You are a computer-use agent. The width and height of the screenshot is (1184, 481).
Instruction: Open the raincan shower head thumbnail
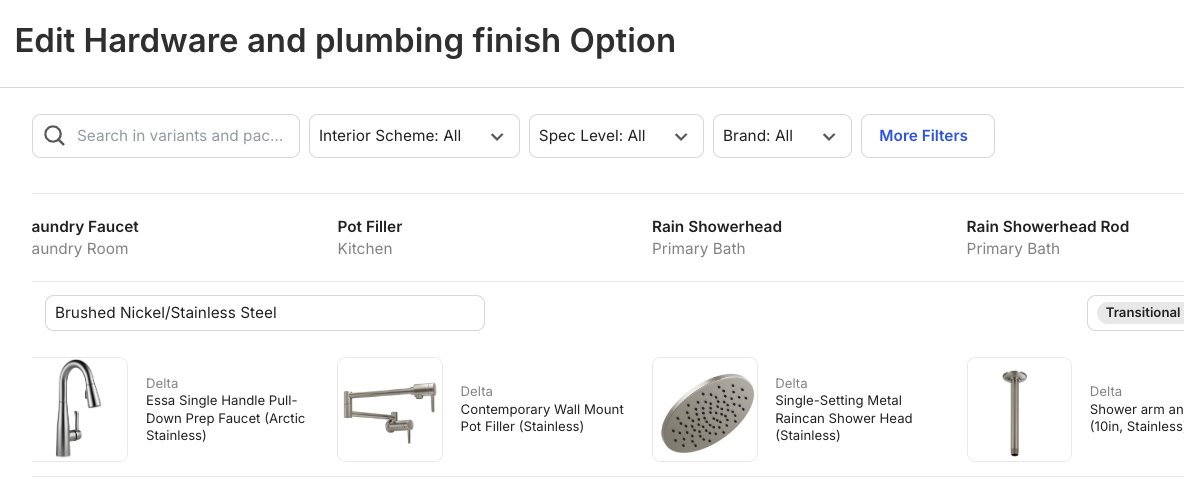[x=705, y=409]
